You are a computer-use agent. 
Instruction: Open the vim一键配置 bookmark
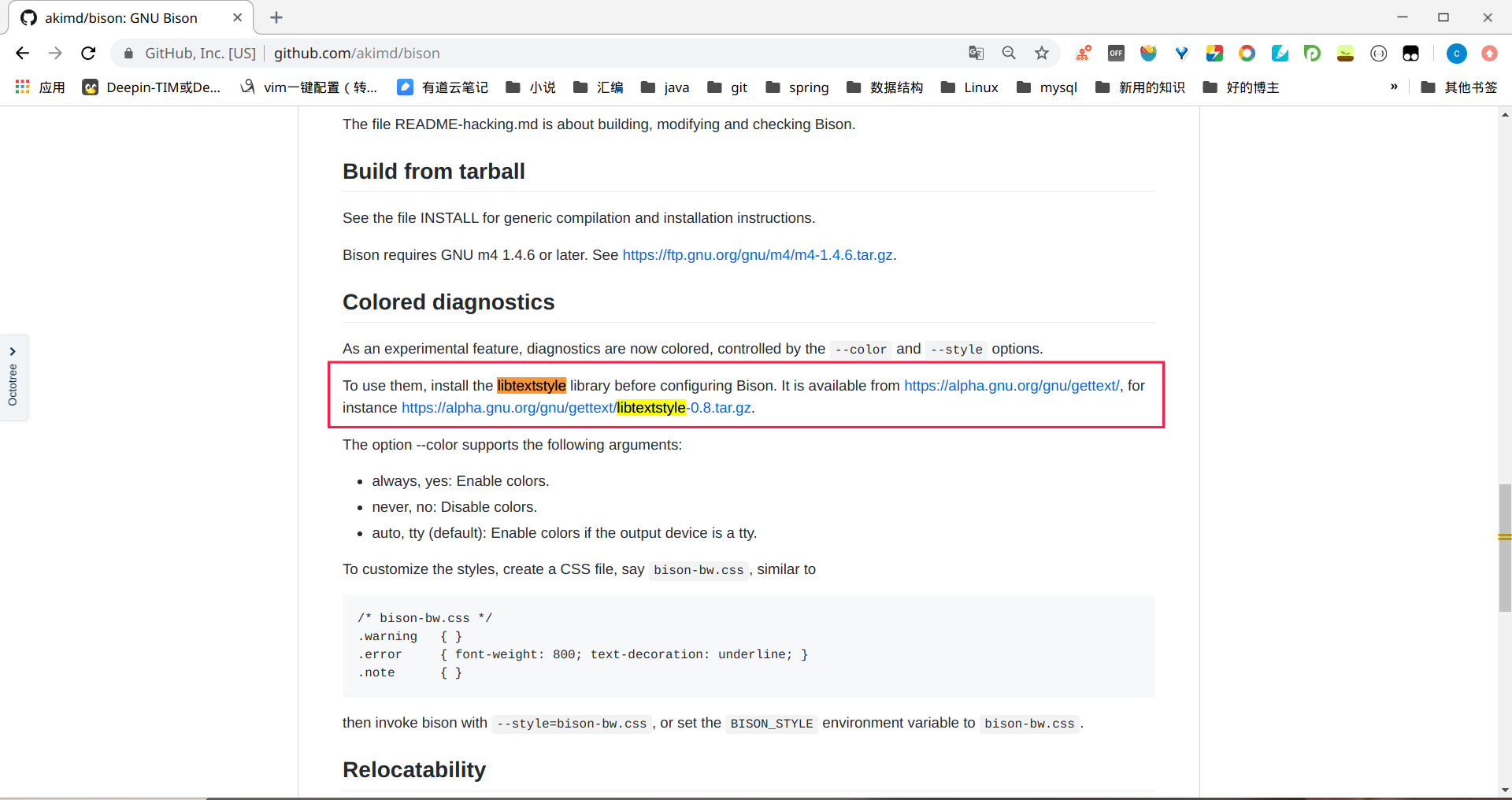click(x=309, y=87)
